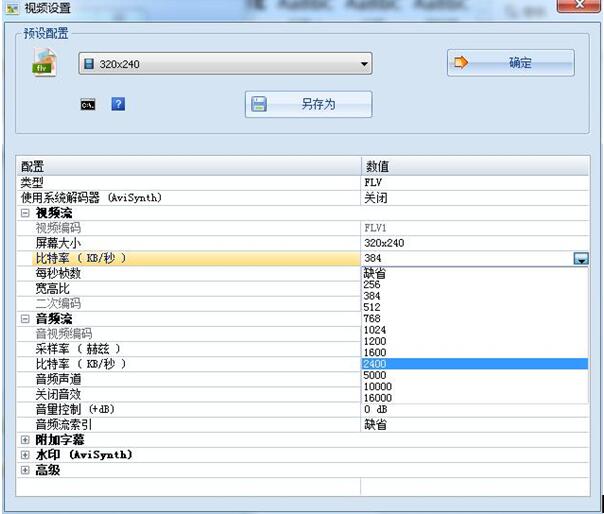
Task: Click the 使用系统解码器 (AviSynth) row
Action: [x=190, y=198]
